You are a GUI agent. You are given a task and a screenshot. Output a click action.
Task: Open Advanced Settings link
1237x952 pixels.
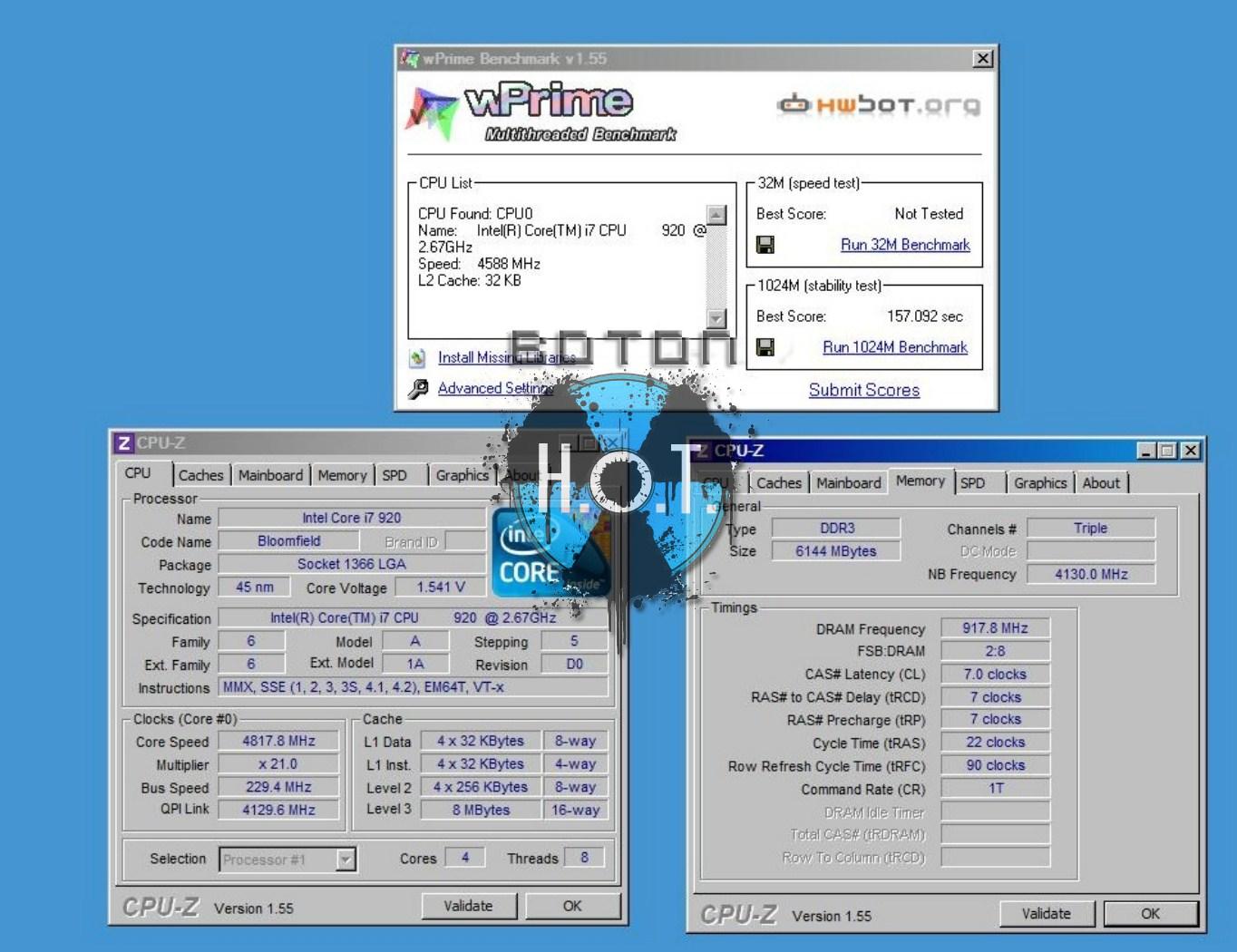click(495, 388)
